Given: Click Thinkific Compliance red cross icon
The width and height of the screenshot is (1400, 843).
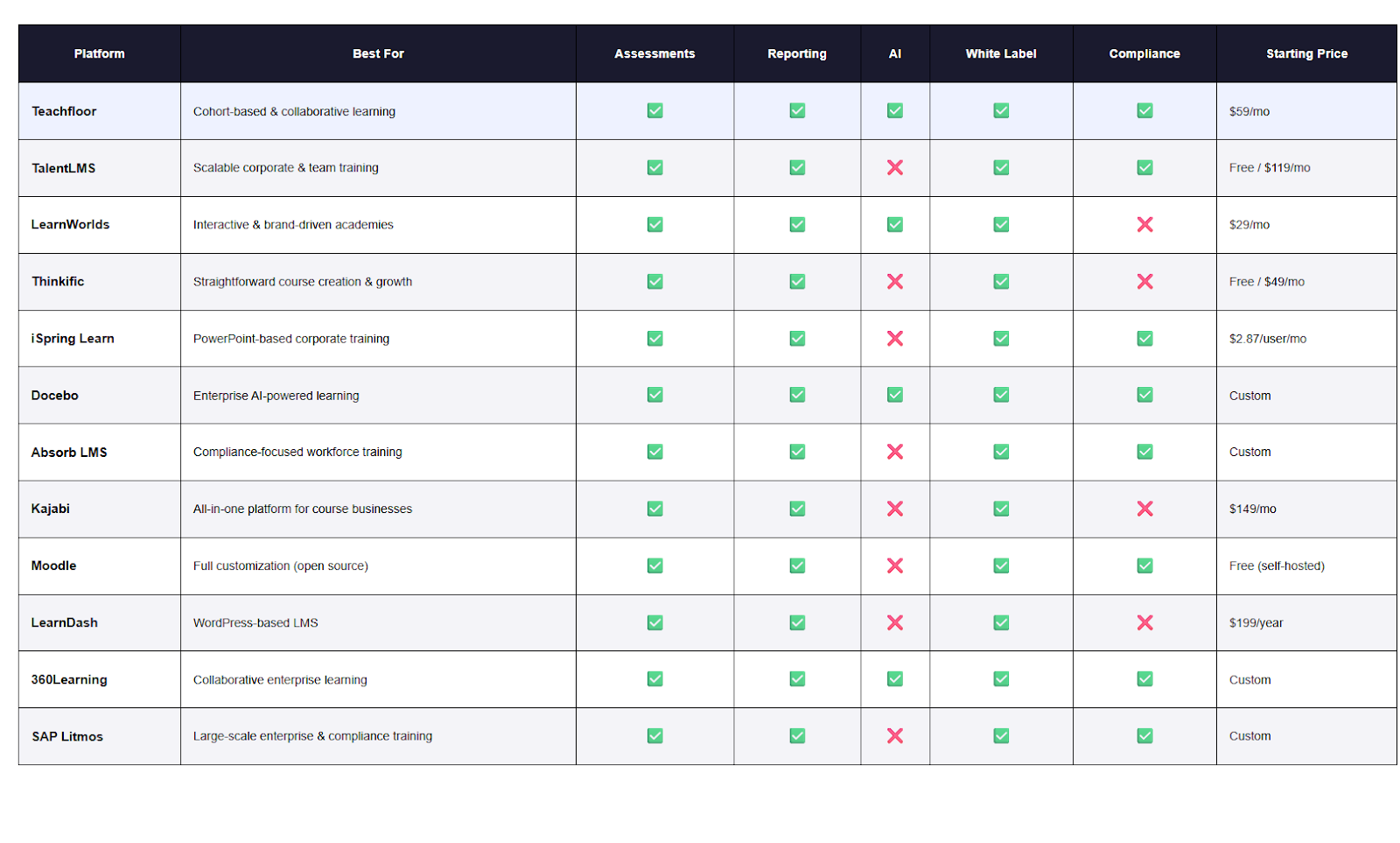Looking at the screenshot, I should [1144, 281].
